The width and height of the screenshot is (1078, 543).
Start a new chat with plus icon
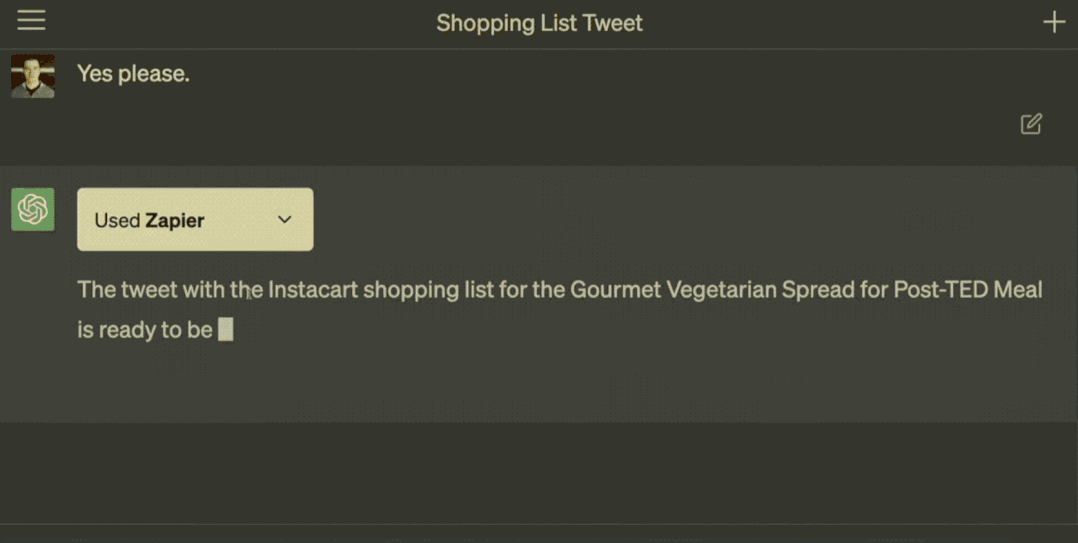point(1054,22)
